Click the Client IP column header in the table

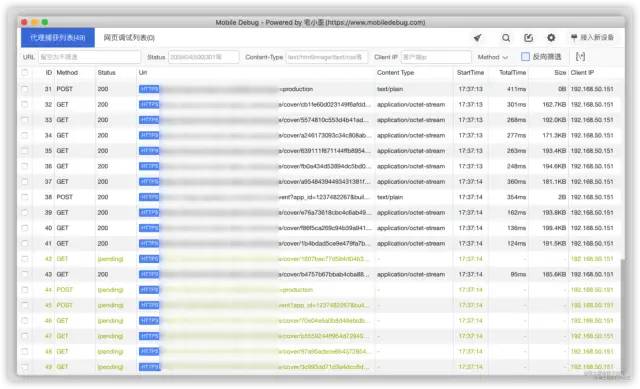click(x=582, y=73)
